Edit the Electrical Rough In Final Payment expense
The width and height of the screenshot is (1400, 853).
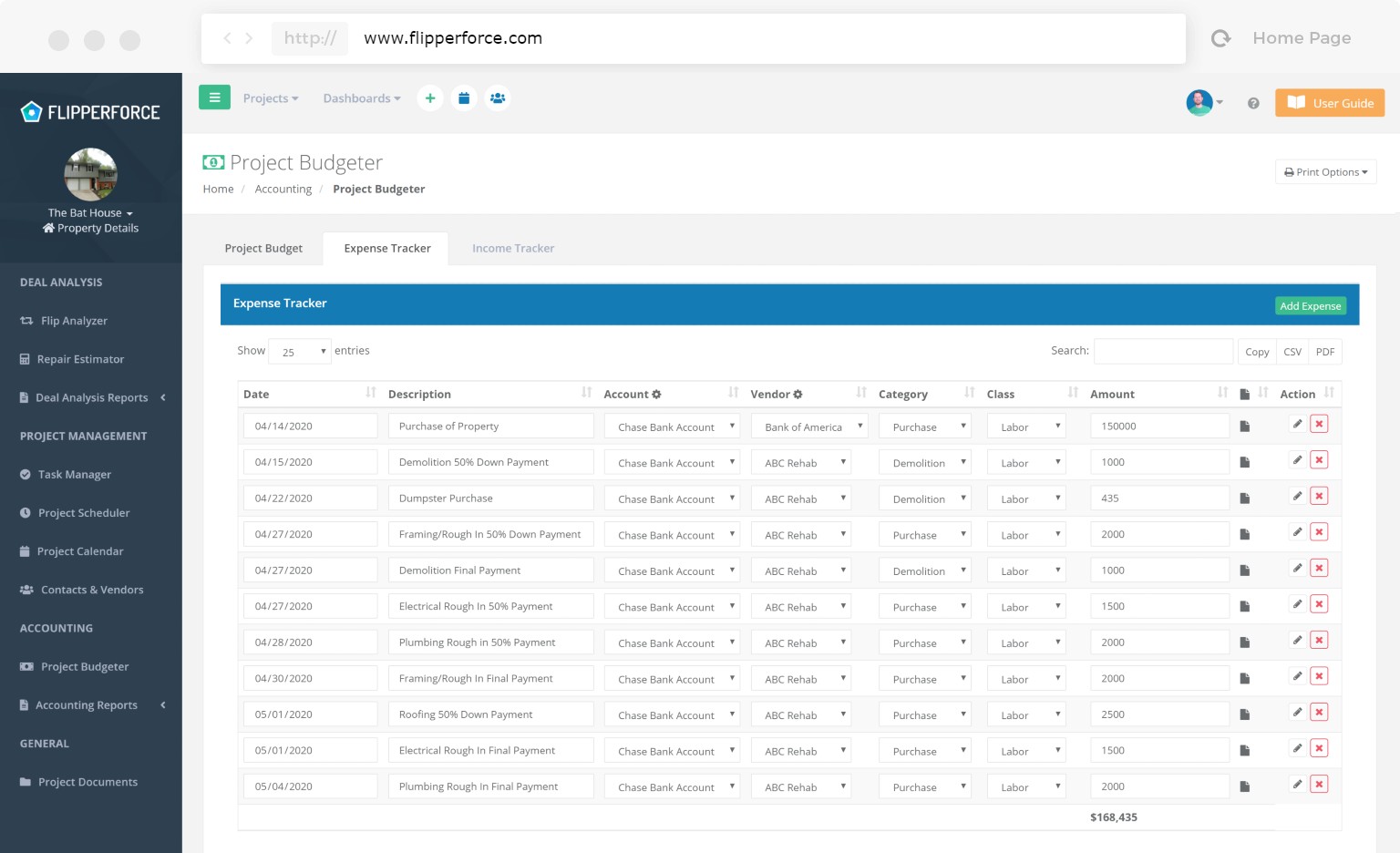(1297, 748)
